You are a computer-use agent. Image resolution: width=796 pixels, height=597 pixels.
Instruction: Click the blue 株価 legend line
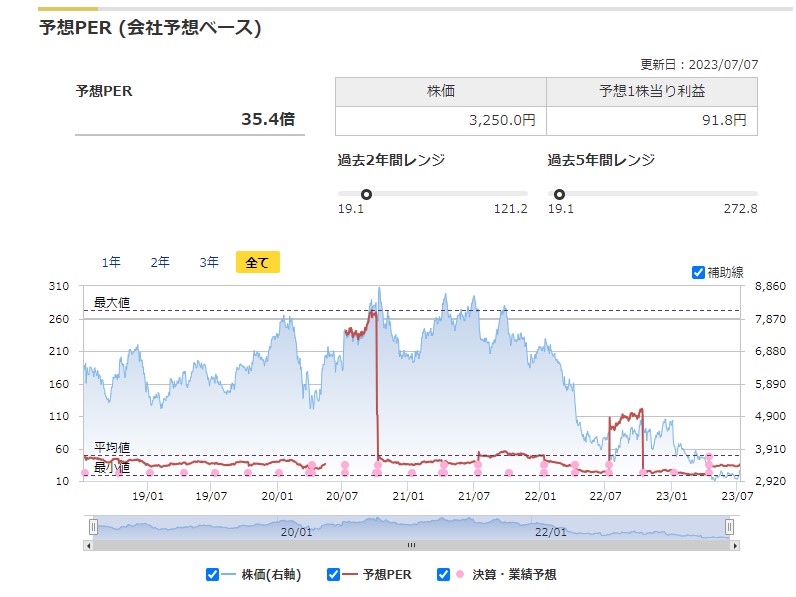(228, 574)
